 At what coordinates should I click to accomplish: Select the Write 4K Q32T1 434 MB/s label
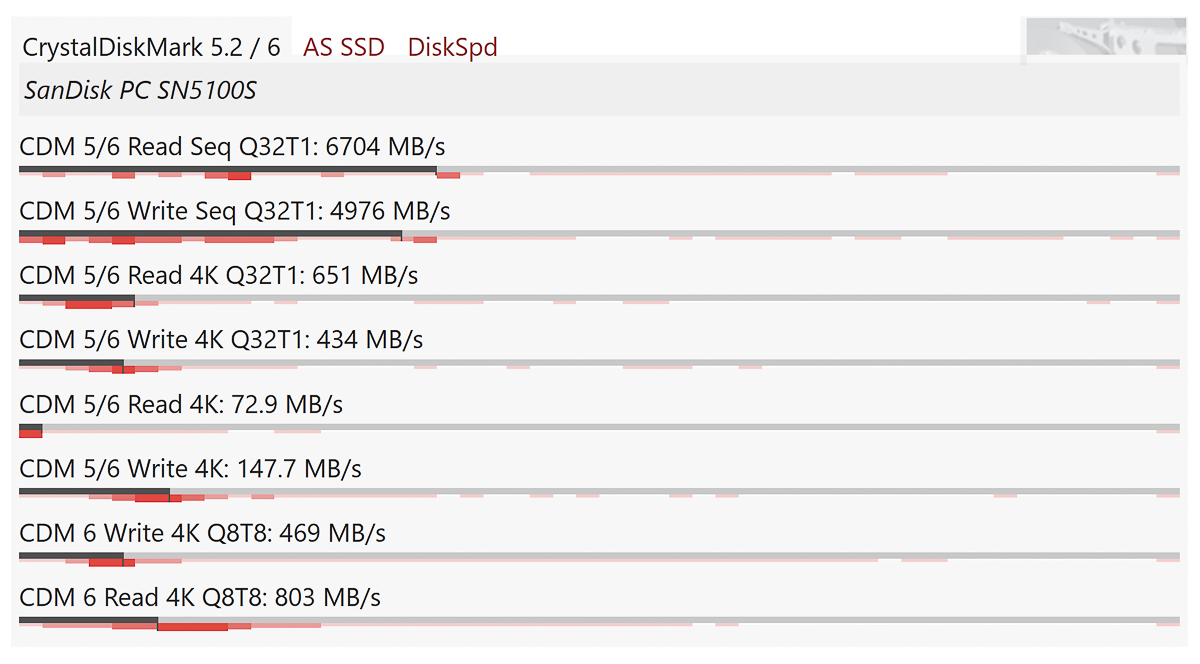[221, 340]
